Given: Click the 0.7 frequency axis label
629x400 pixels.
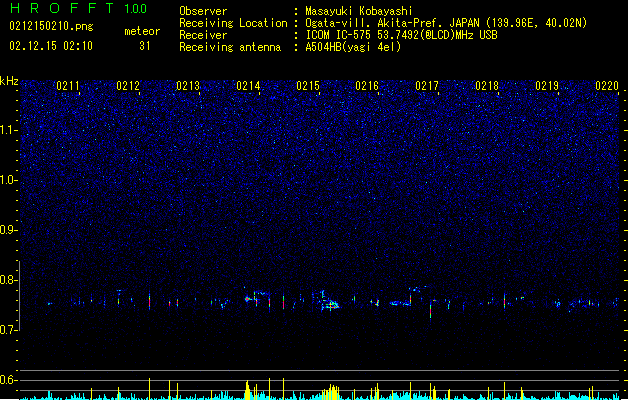Looking at the screenshot, I should (8, 330).
